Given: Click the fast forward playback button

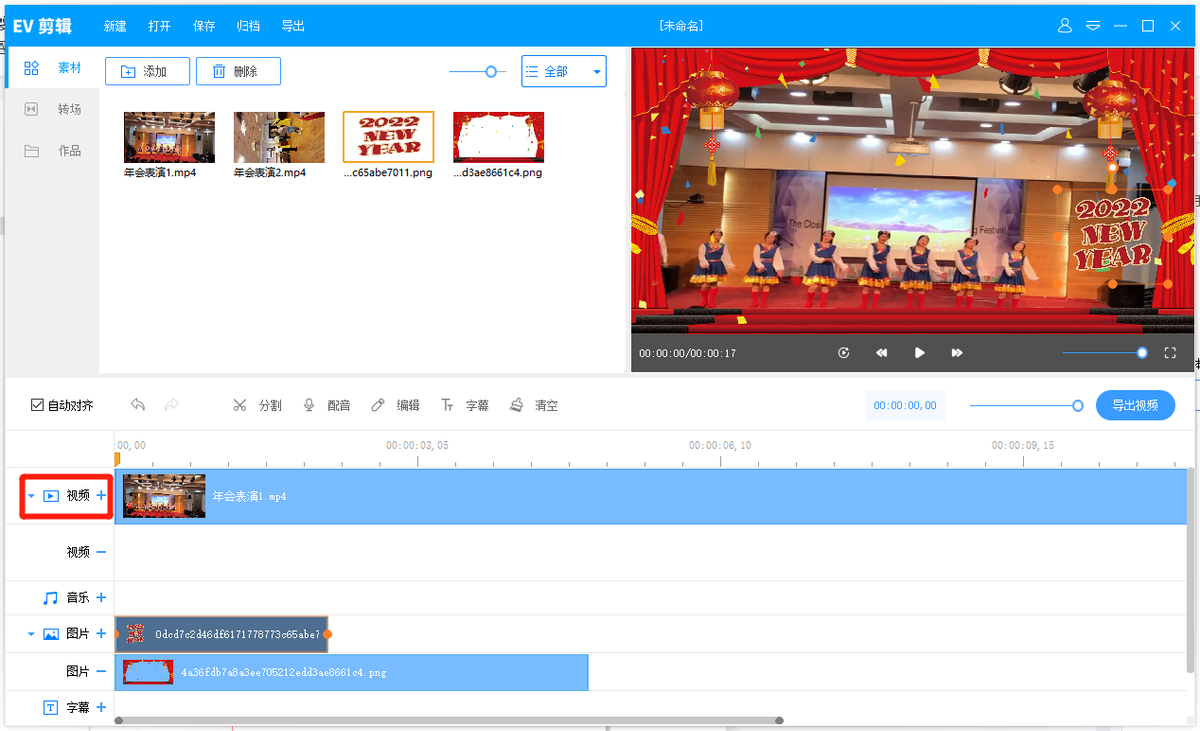Looking at the screenshot, I should 957,353.
